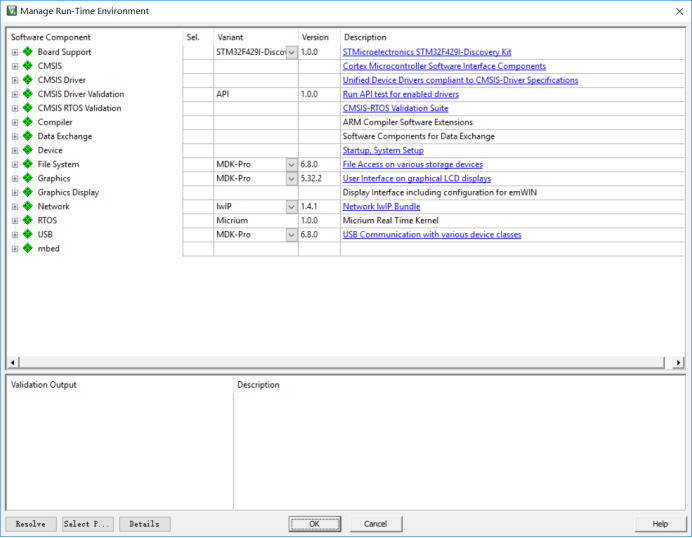The height and width of the screenshot is (538, 692).
Task: Click the diamond icon next to Graphics
Action: [28, 178]
